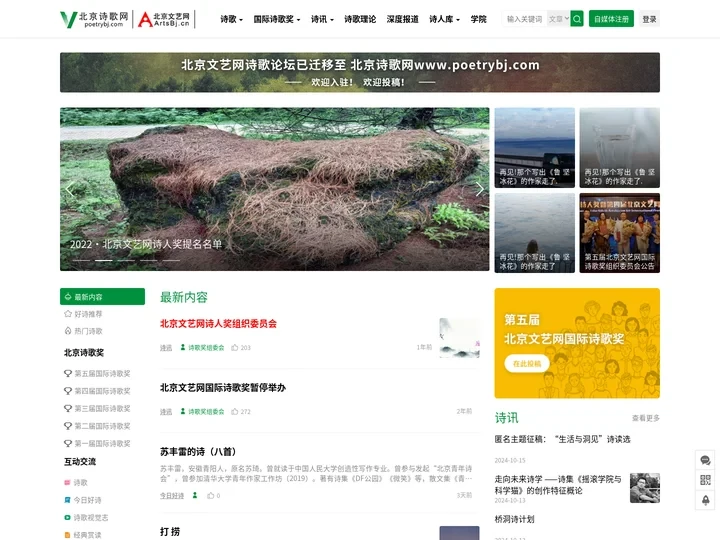The width and height of the screenshot is (720, 540).
Task: Click trophy icon beside 第三届国际诗歌奖
Action: (x=68, y=408)
